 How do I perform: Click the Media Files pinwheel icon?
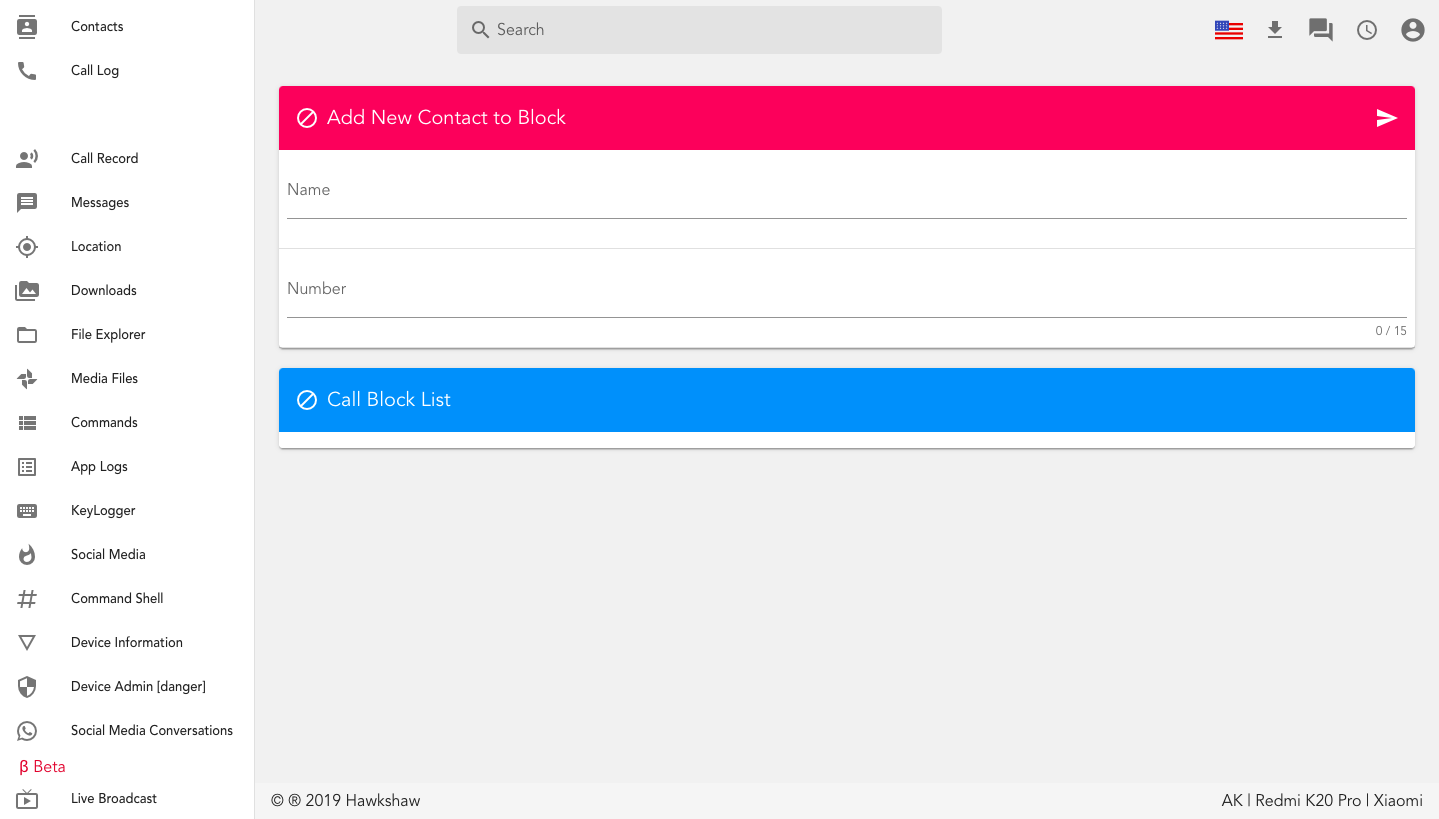[27, 379]
